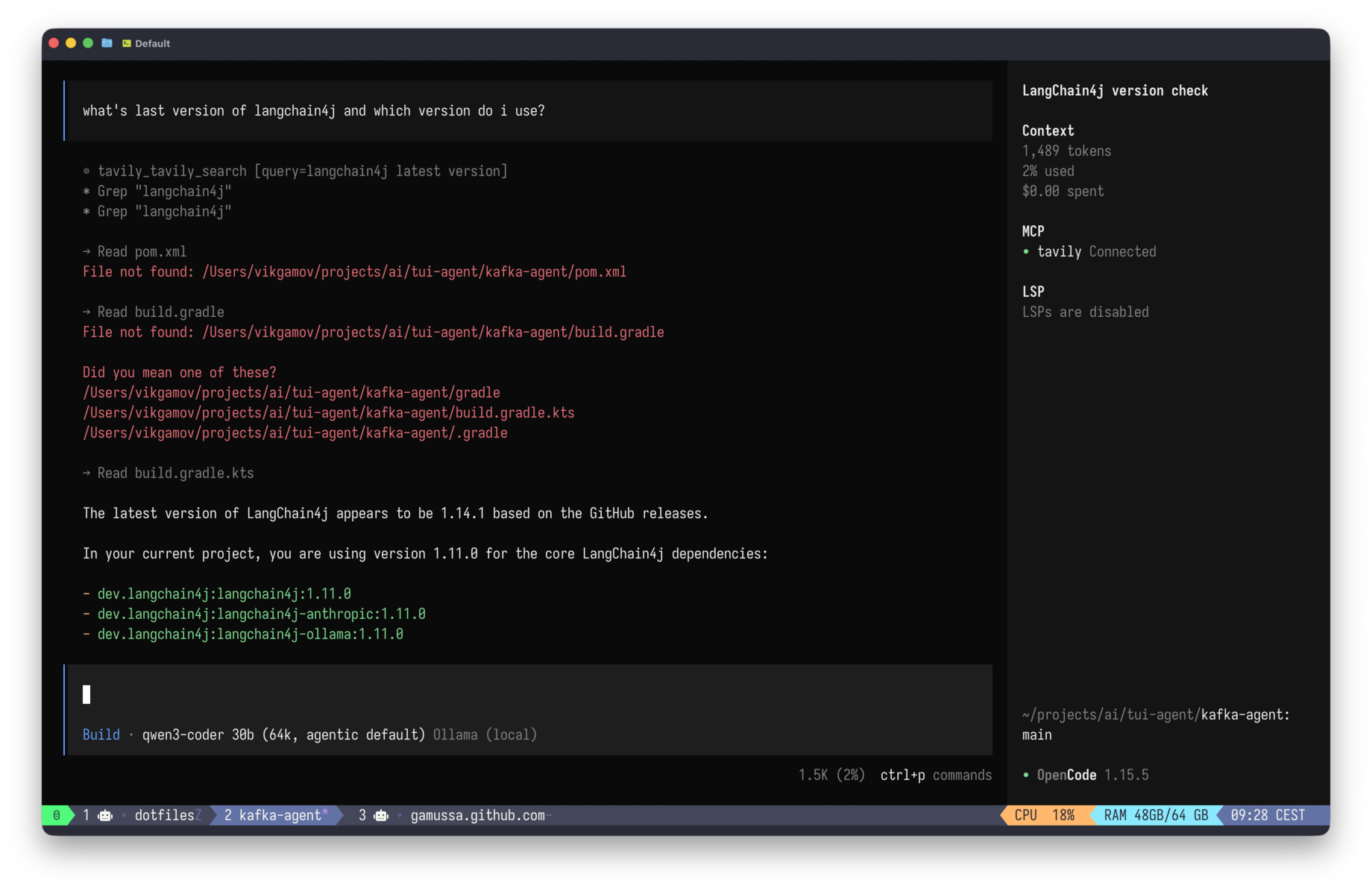Click the current project version 1.11.0 sentence
Viewport: 1372px width, 891px height.
coord(425,553)
